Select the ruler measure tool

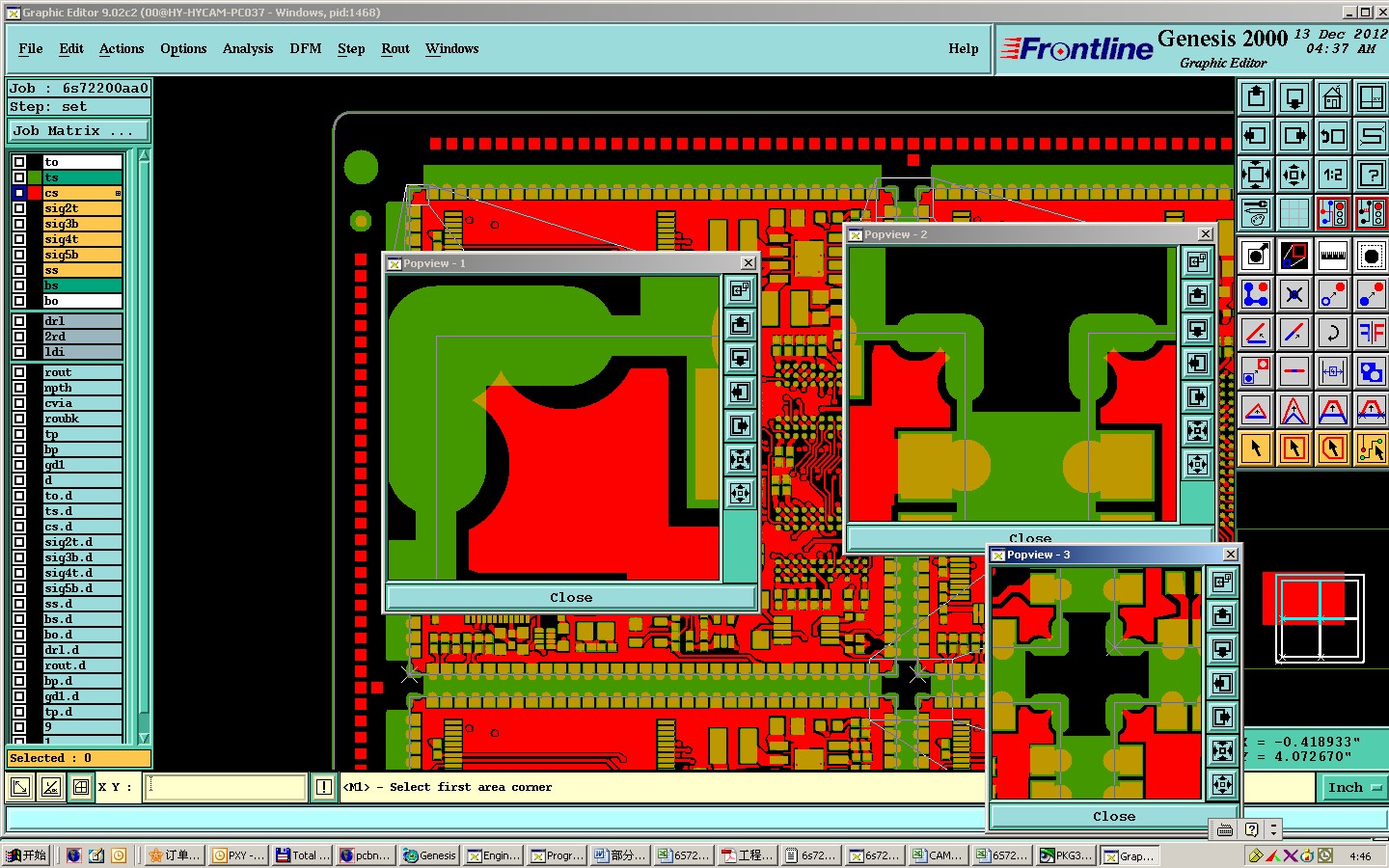coord(1333,256)
